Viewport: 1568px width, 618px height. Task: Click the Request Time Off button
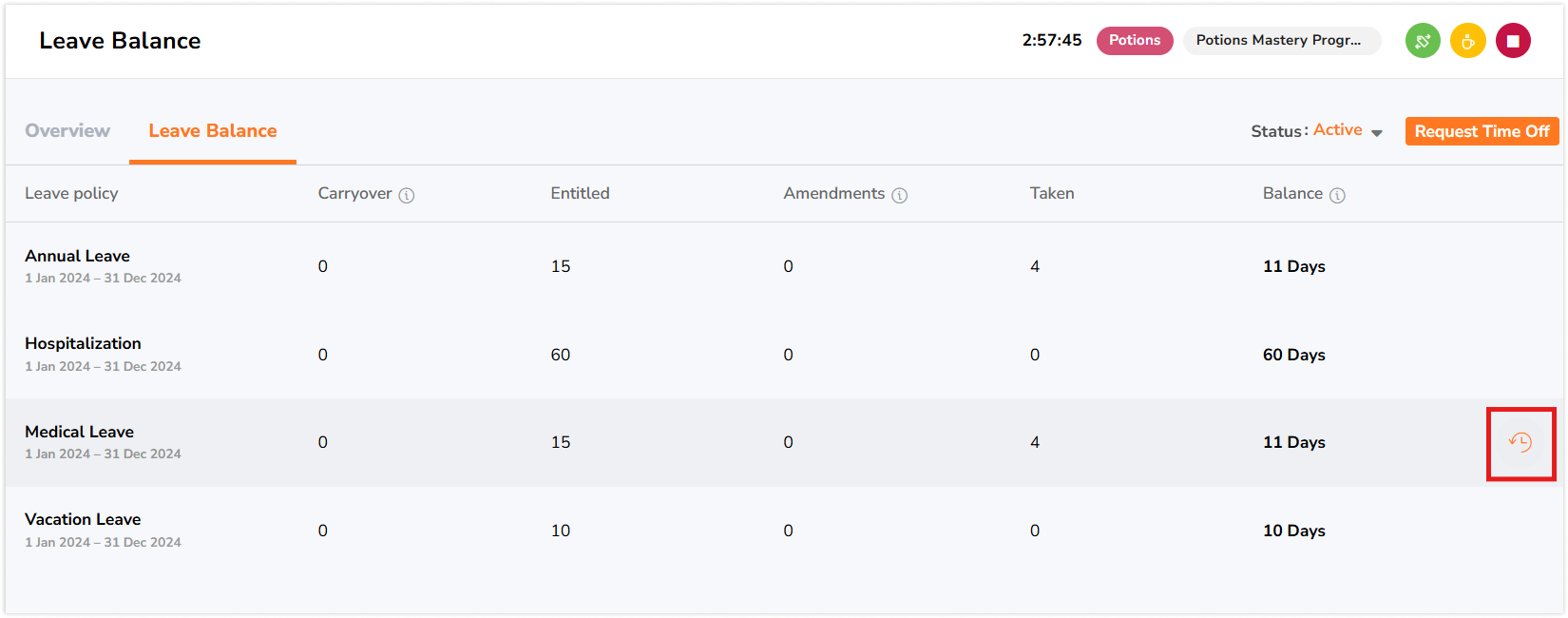[1482, 131]
